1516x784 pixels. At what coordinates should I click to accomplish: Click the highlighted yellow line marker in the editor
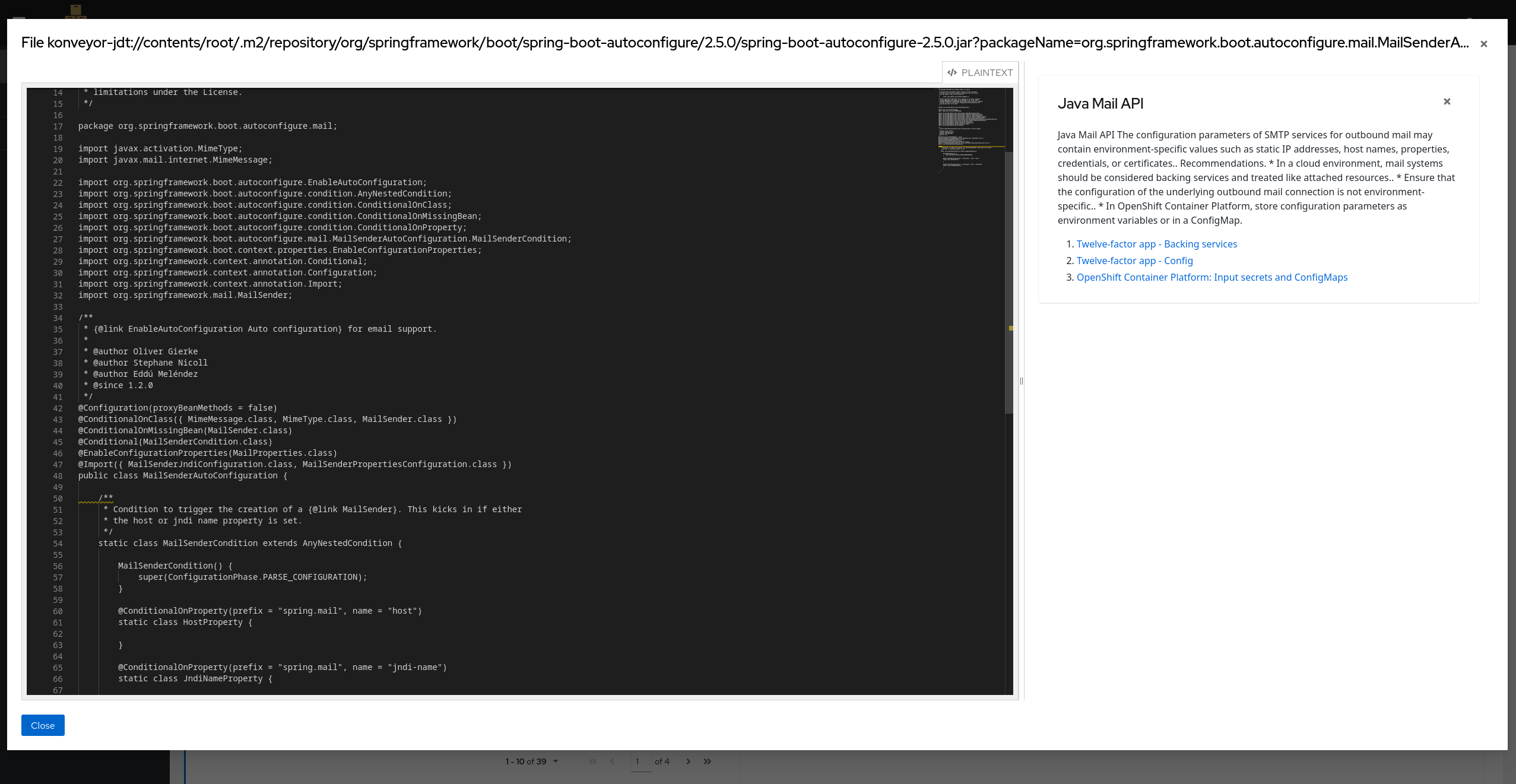(x=1011, y=328)
